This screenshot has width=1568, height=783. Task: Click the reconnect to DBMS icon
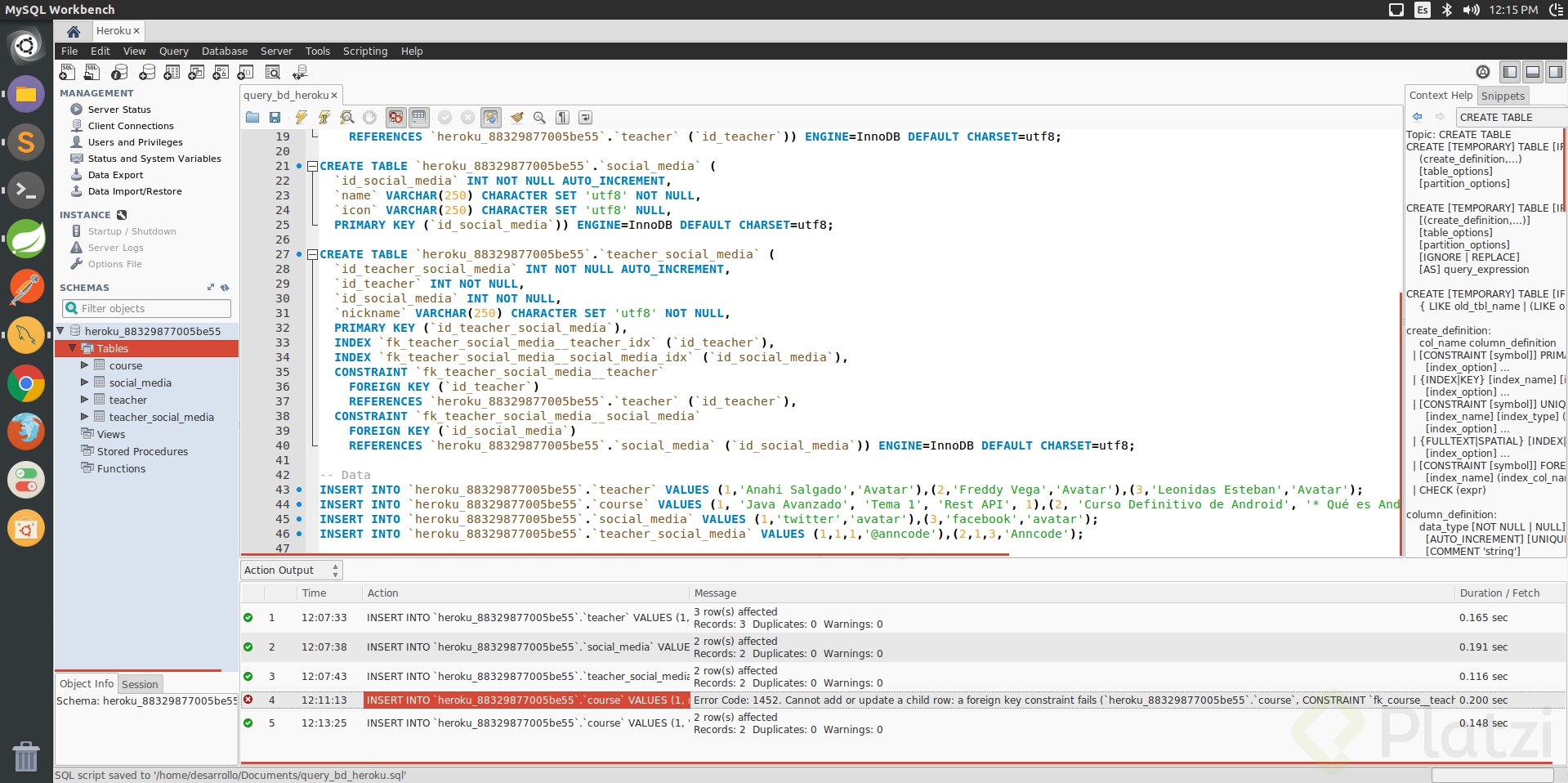click(x=300, y=73)
